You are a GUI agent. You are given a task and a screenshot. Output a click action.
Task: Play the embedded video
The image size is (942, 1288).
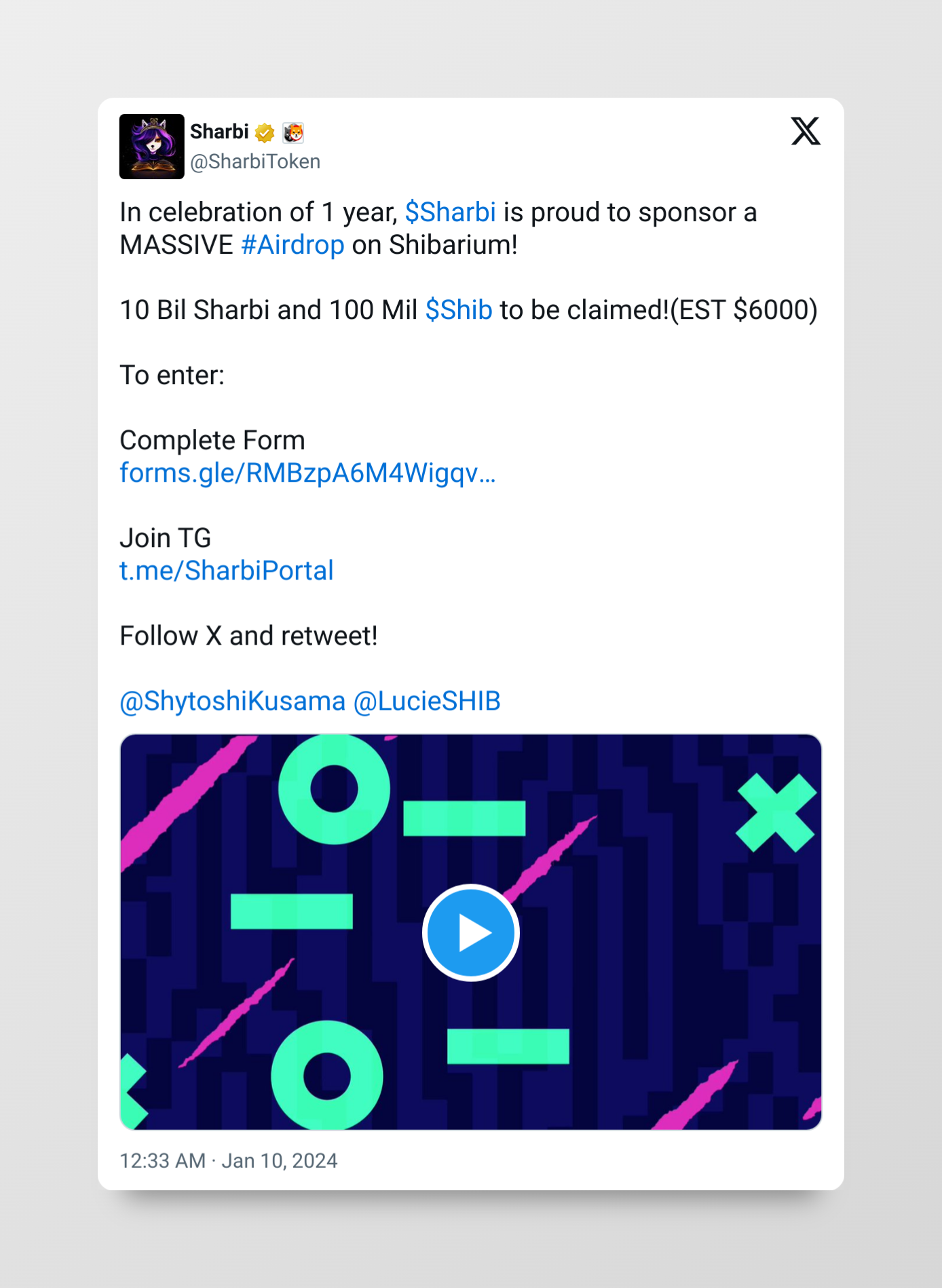pyautogui.click(x=471, y=932)
